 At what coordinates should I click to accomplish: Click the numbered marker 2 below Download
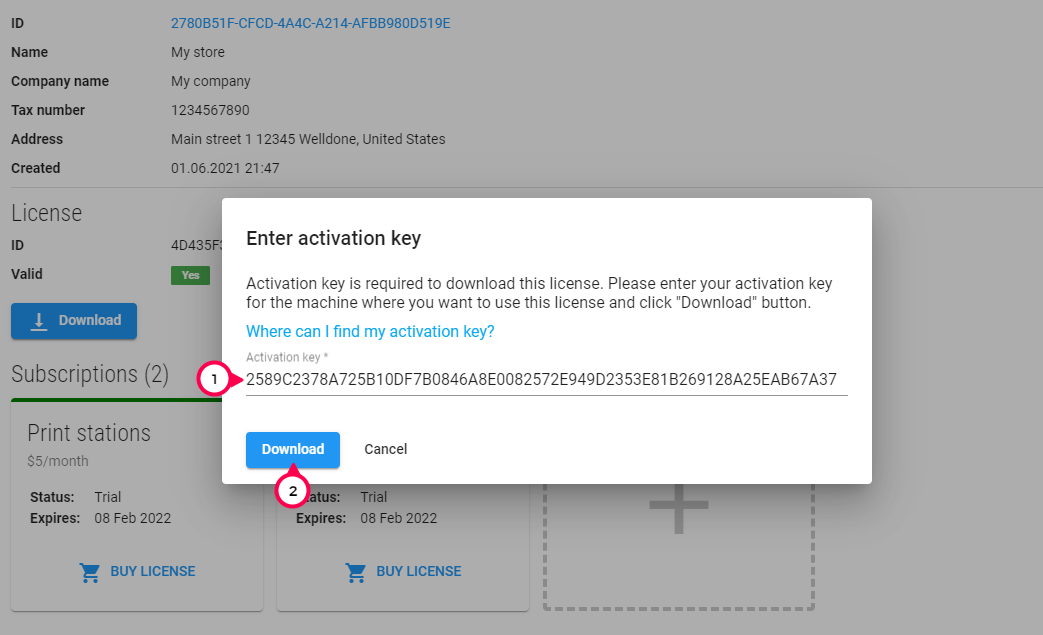coord(292,491)
